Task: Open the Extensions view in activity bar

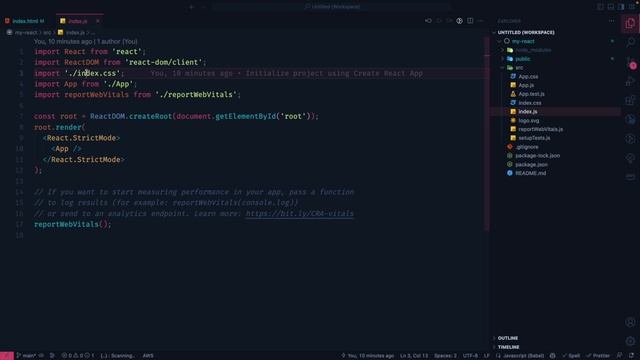Action: (630, 100)
